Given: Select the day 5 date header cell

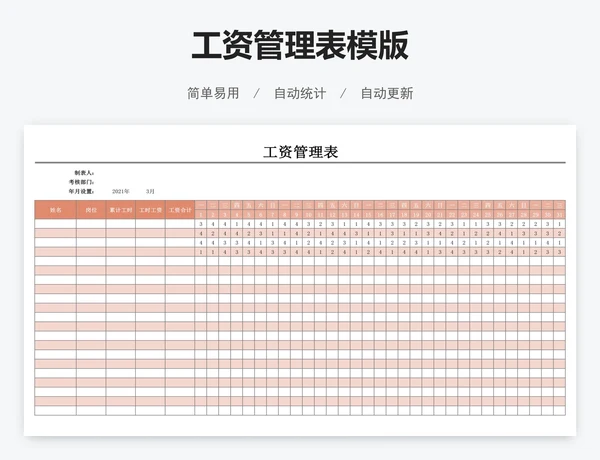Looking at the screenshot, I should click(249, 215).
